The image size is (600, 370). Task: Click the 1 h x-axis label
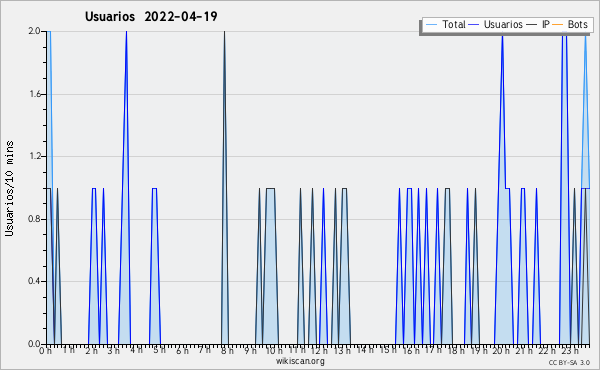(x=68, y=350)
